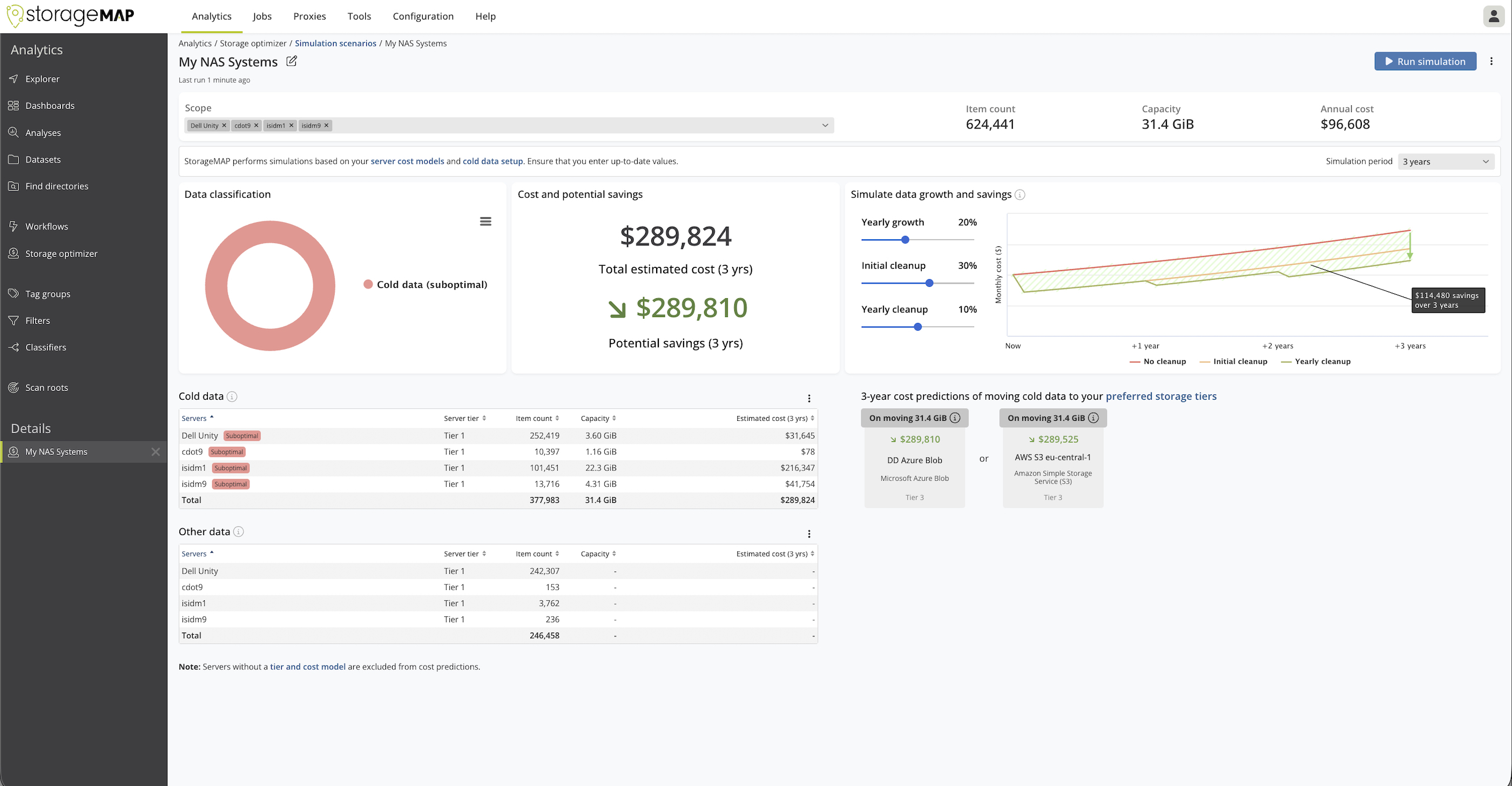Select Storage optimizer in the sidebar
The width and height of the screenshot is (1512, 786).
(x=62, y=253)
